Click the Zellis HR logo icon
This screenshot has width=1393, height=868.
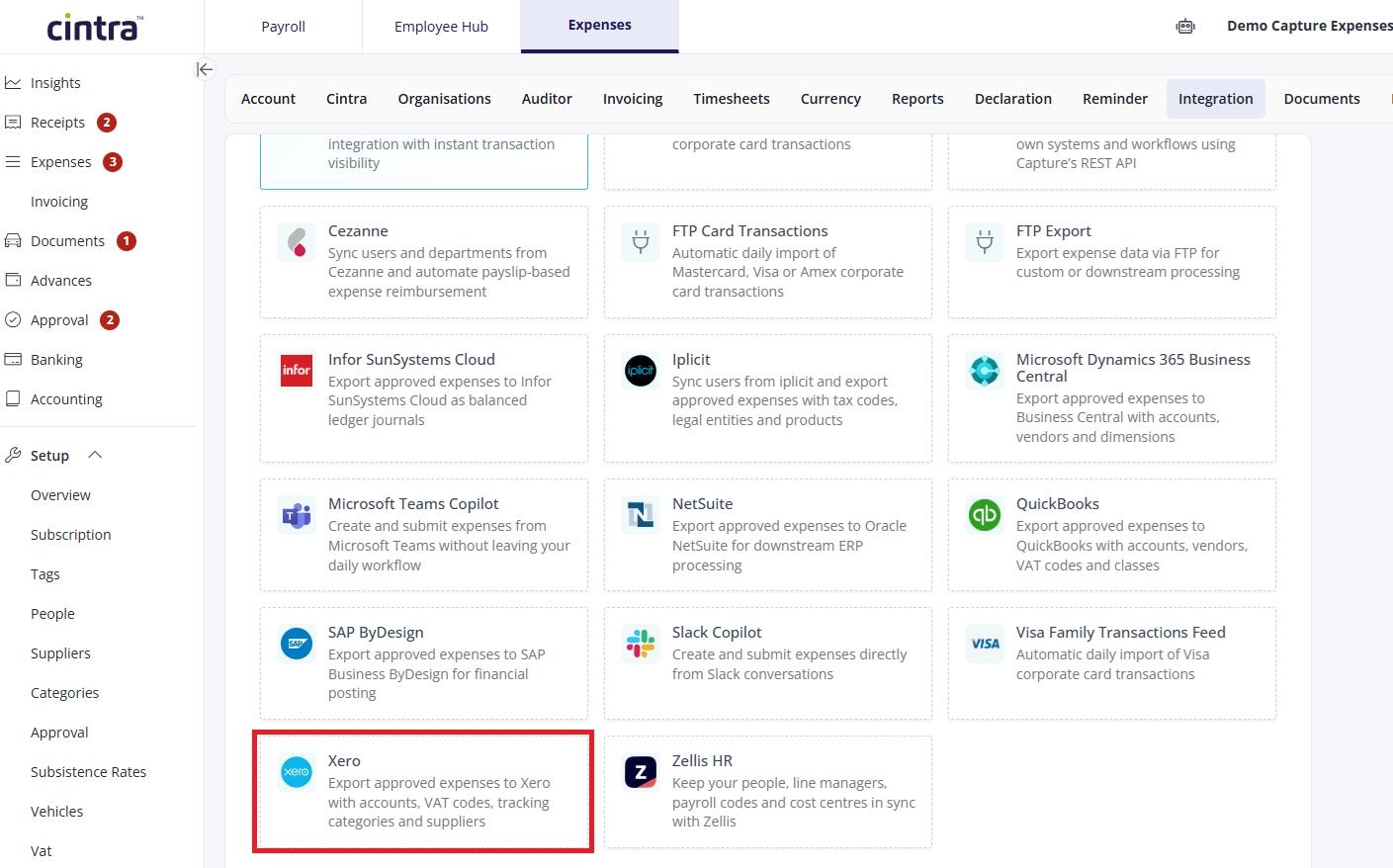(x=641, y=772)
